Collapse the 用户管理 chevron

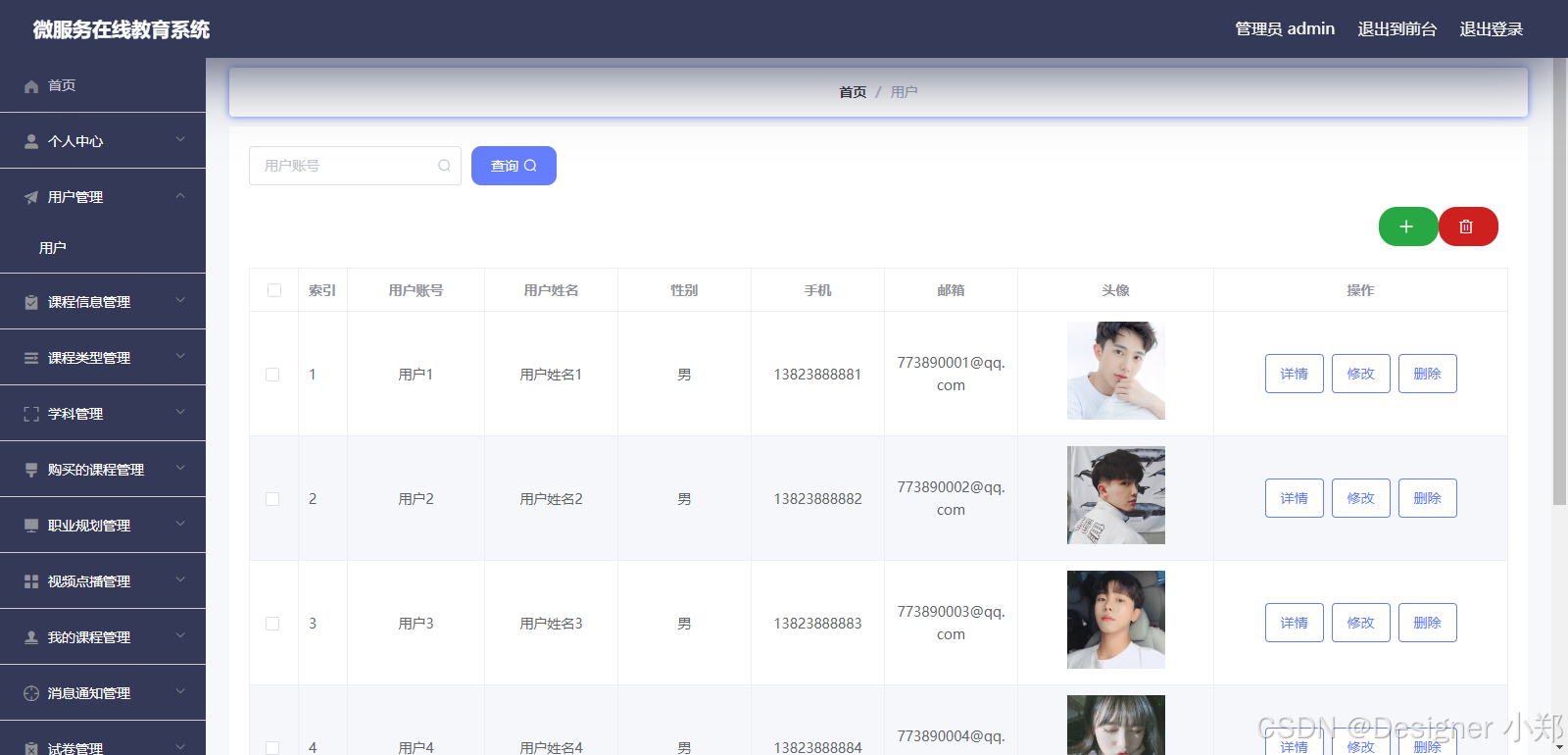click(x=180, y=196)
